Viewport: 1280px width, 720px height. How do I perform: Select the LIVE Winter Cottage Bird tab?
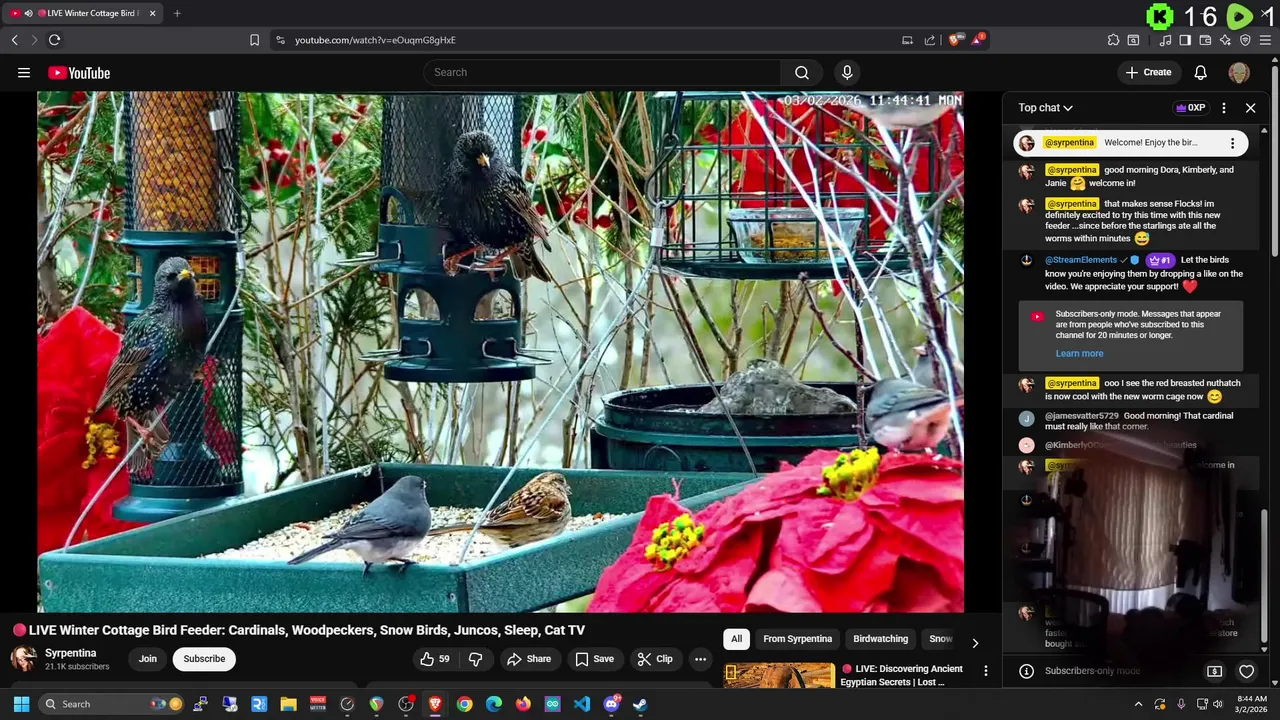point(84,13)
